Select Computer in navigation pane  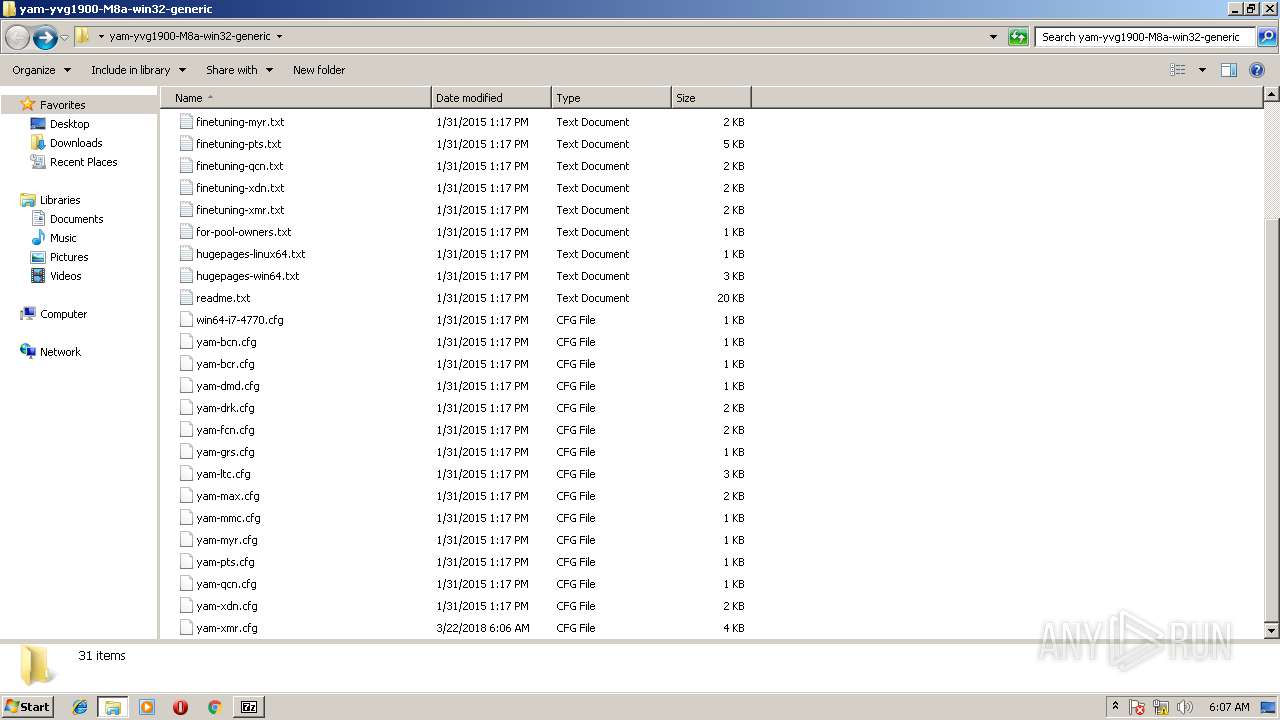click(x=63, y=314)
